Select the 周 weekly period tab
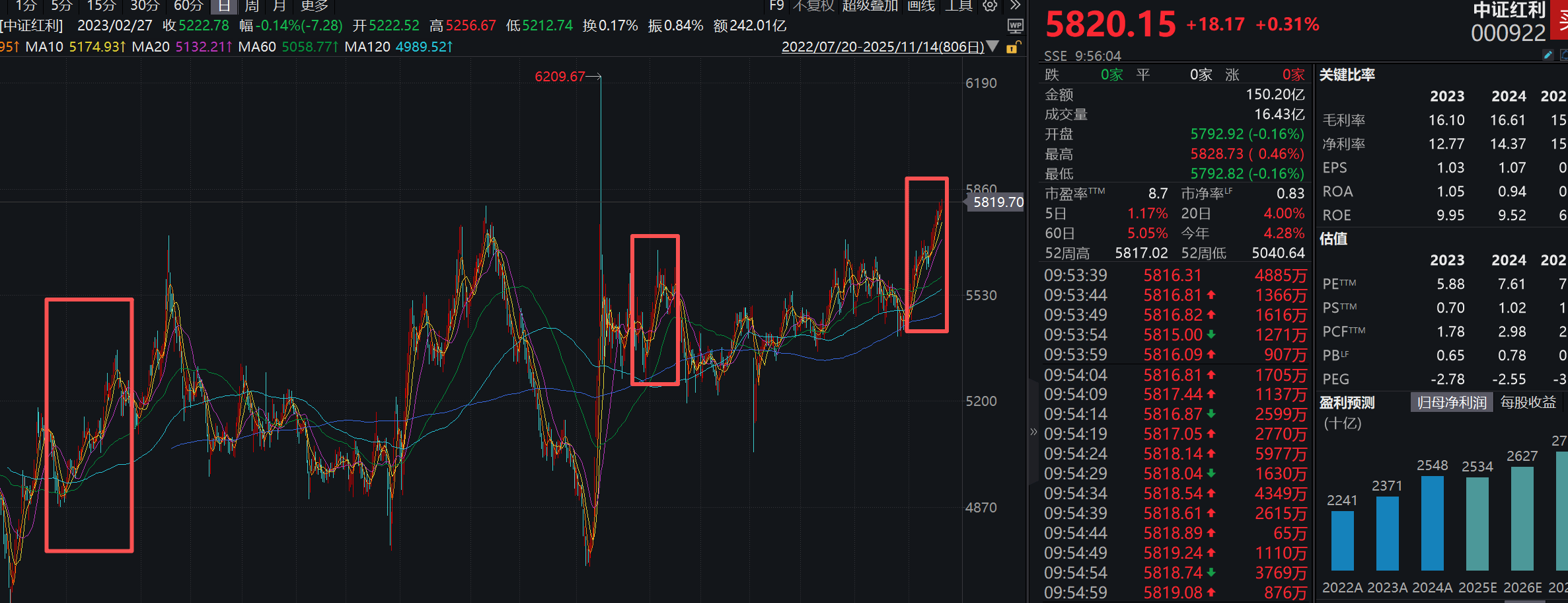The height and width of the screenshot is (603, 1568). [252, 6]
